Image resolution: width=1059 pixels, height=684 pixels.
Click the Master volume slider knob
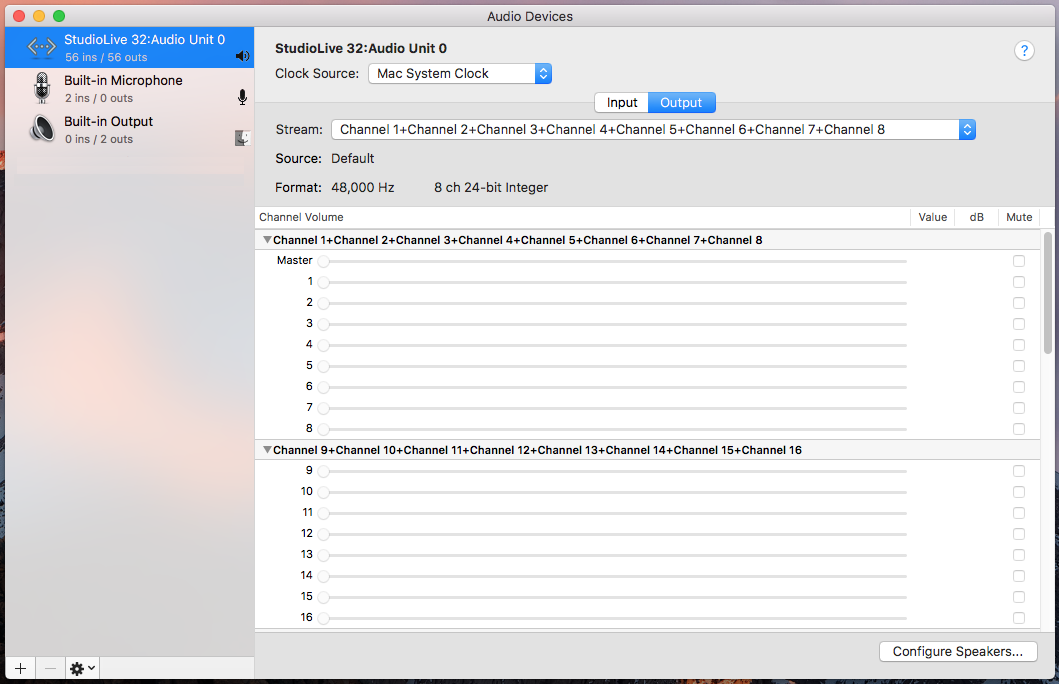[x=323, y=261]
